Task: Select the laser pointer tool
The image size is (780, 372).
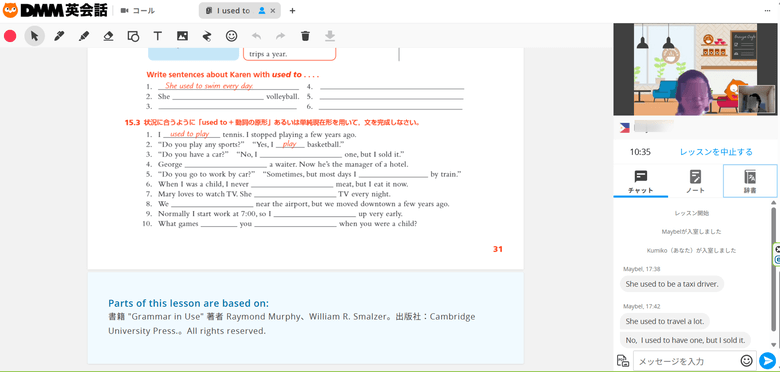Action: (207, 36)
